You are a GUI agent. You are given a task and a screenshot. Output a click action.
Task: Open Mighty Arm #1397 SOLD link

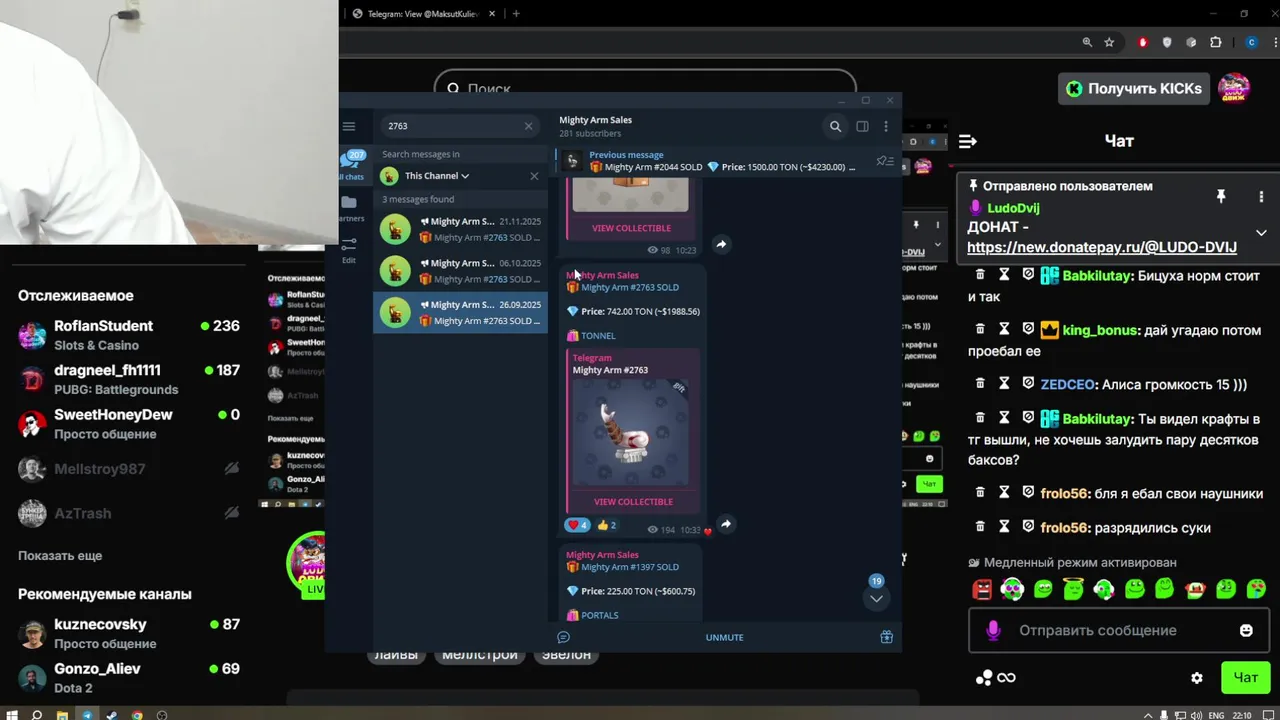(630, 567)
